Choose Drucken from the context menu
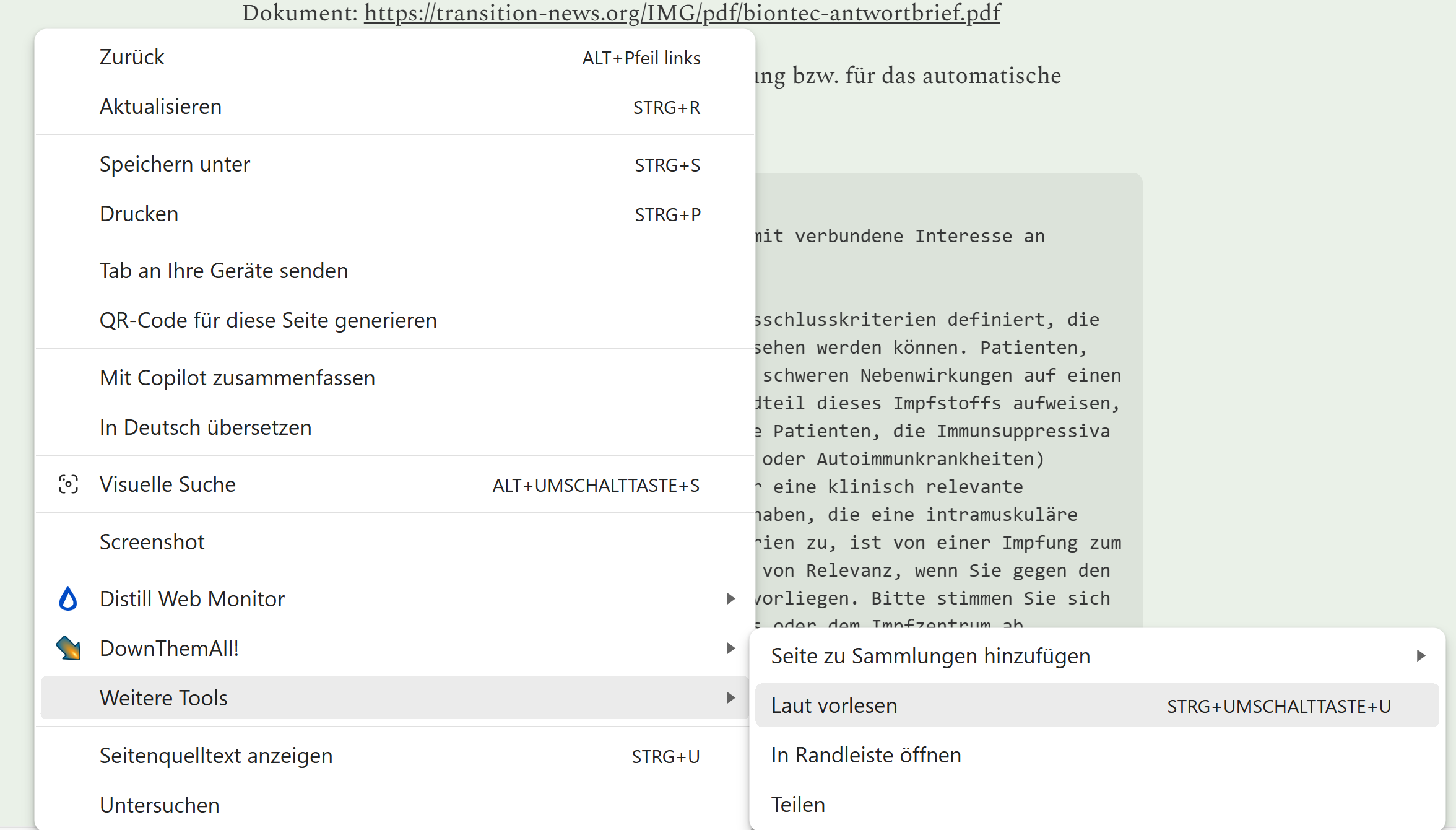This screenshot has width=1456, height=830. (x=139, y=214)
